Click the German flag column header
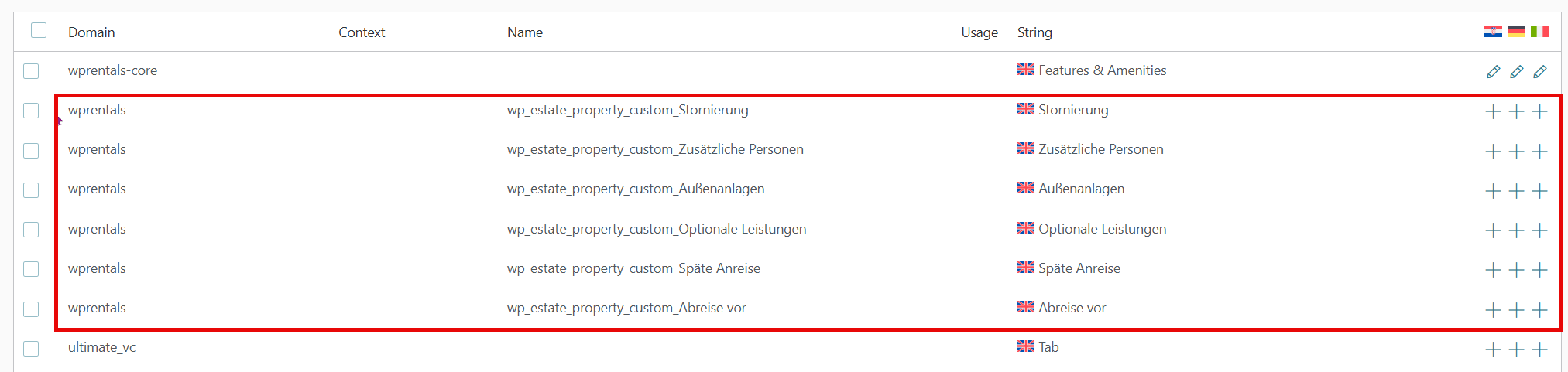This screenshot has height=372, width=1568. (1516, 31)
